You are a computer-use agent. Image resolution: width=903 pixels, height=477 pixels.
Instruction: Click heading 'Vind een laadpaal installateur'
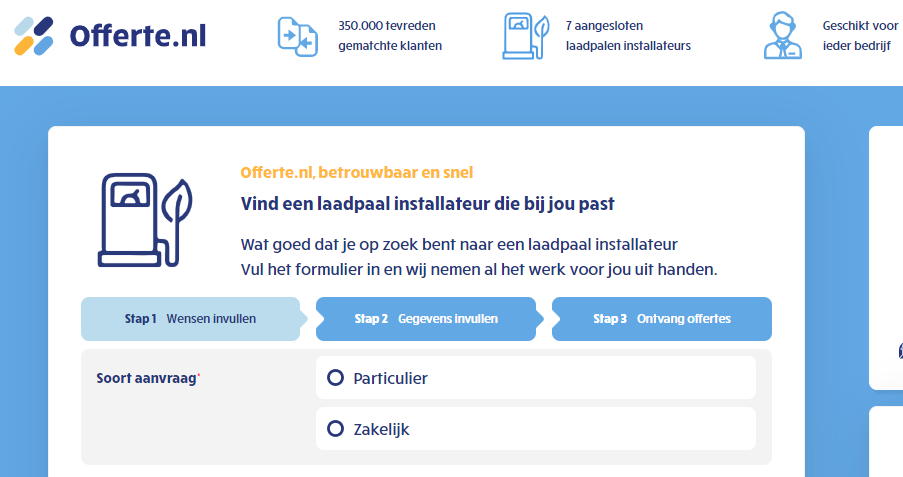427,204
